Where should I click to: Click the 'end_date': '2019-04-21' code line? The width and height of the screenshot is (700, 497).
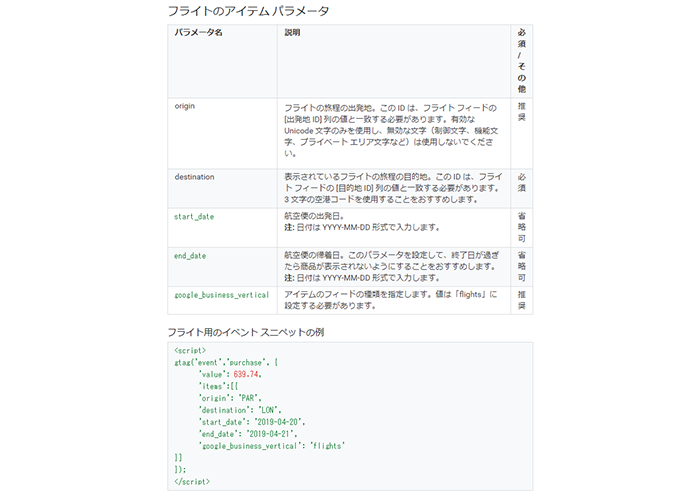coord(248,434)
